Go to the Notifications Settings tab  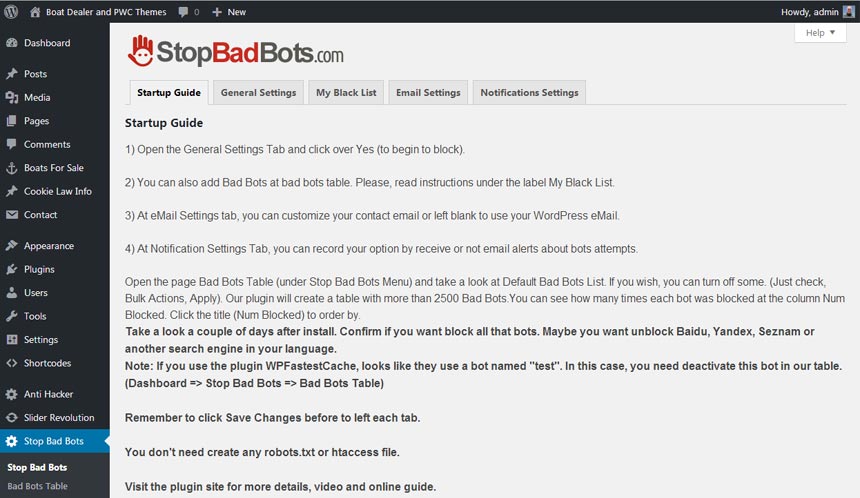pyautogui.click(x=529, y=93)
